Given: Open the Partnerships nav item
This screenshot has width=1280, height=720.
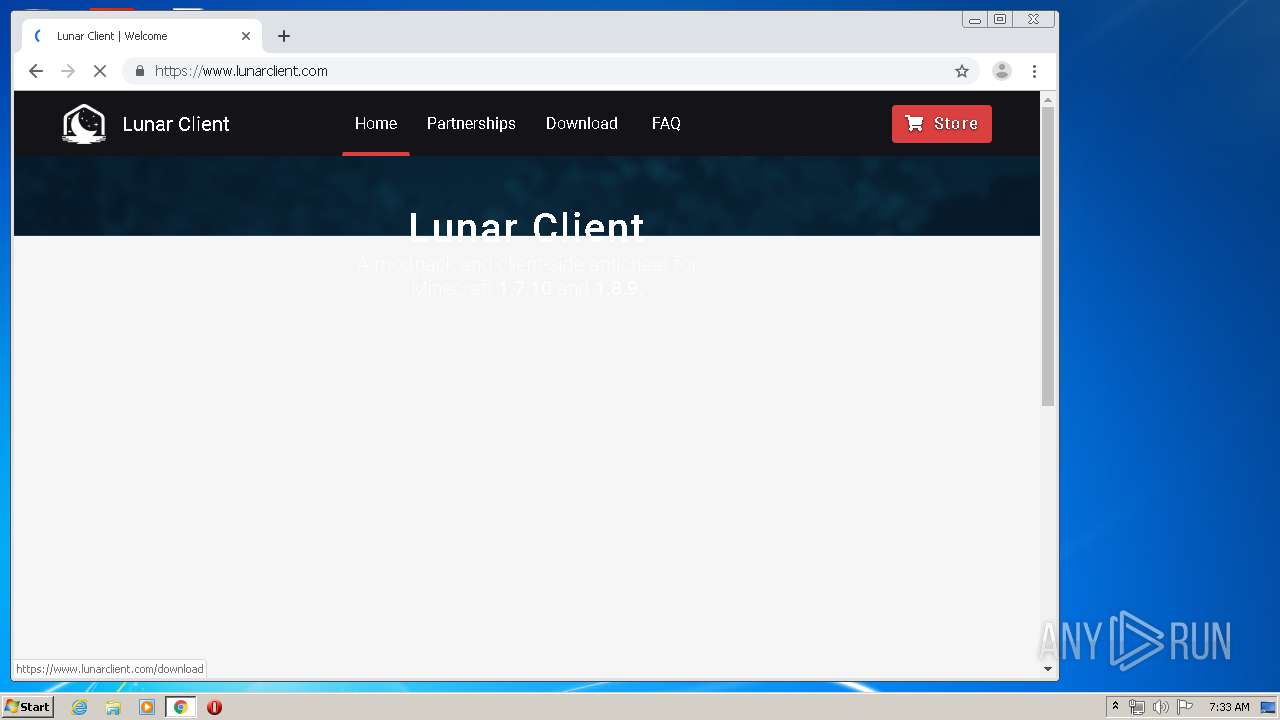Looking at the screenshot, I should click(x=471, y=123).
